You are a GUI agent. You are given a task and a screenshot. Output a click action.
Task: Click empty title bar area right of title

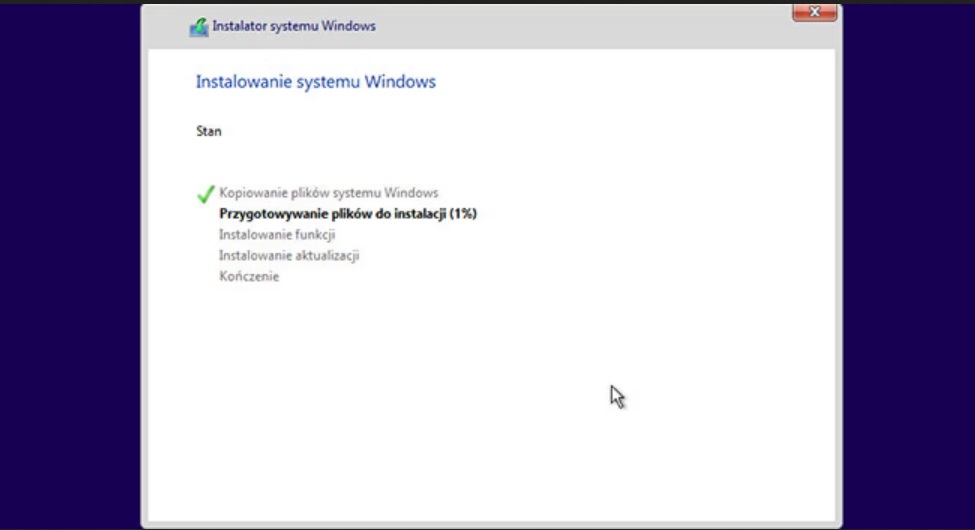point(580,26)
